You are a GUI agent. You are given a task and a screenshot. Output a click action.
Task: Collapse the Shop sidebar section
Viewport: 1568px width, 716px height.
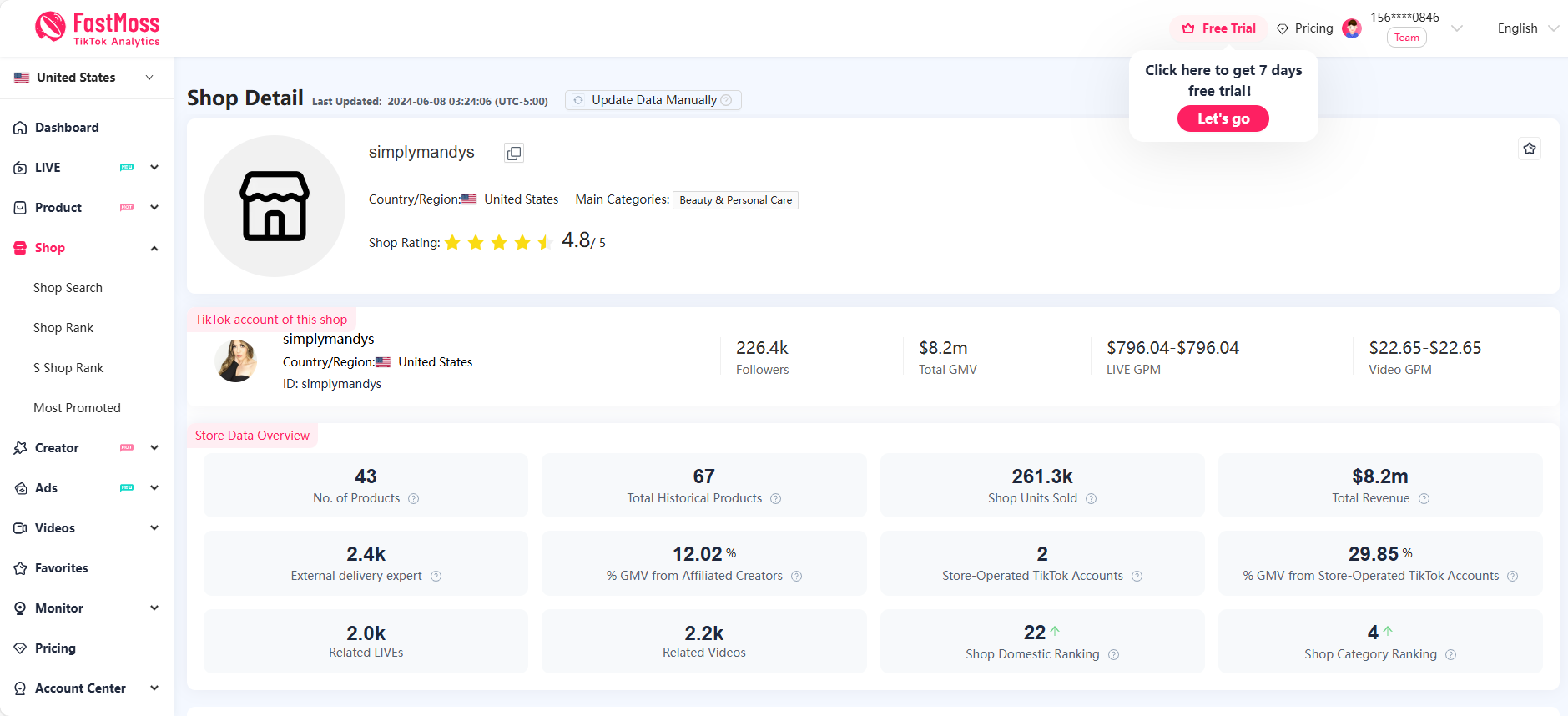coord(154,248)
